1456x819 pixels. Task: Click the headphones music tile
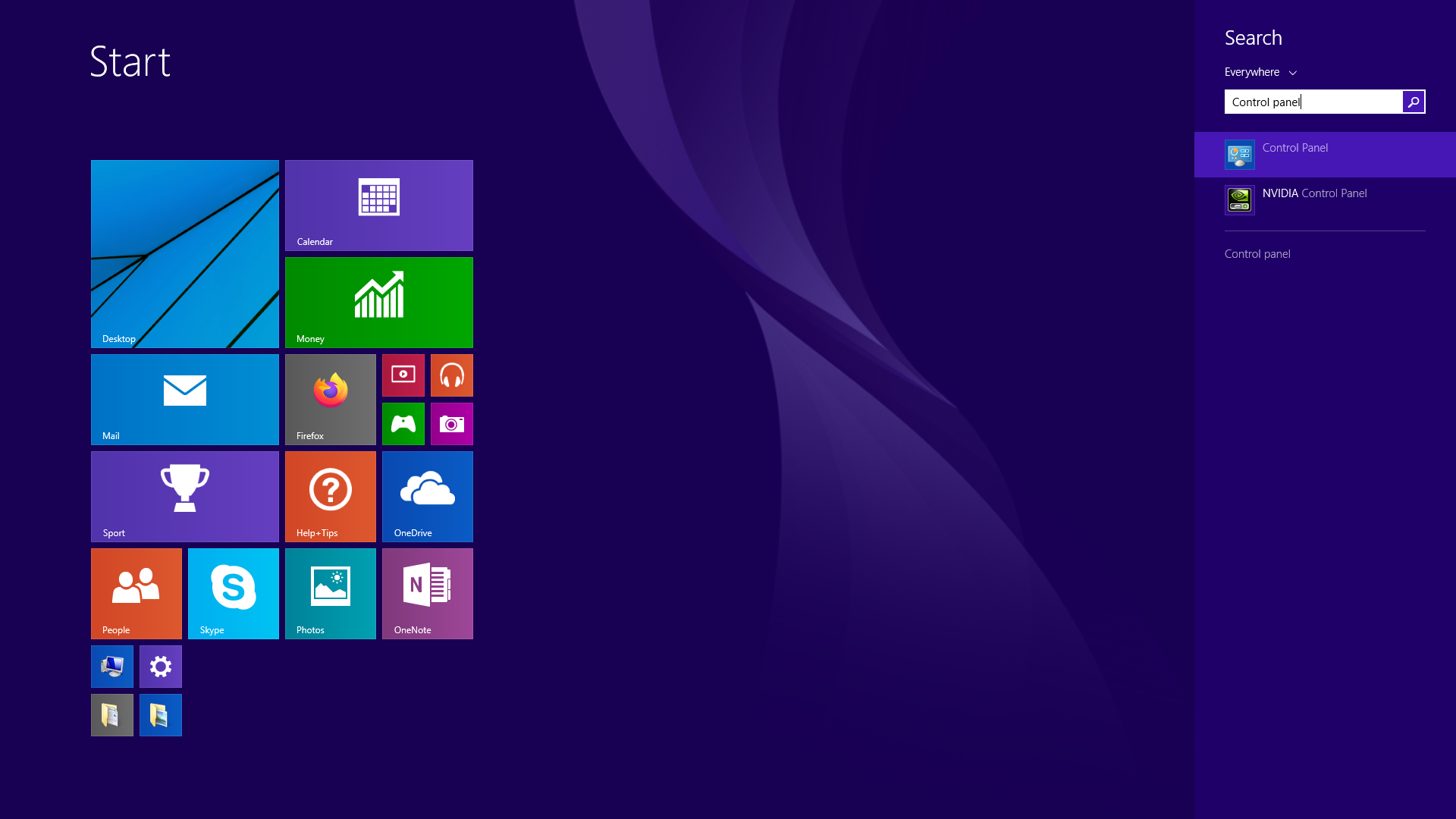[x=451, y=375]
